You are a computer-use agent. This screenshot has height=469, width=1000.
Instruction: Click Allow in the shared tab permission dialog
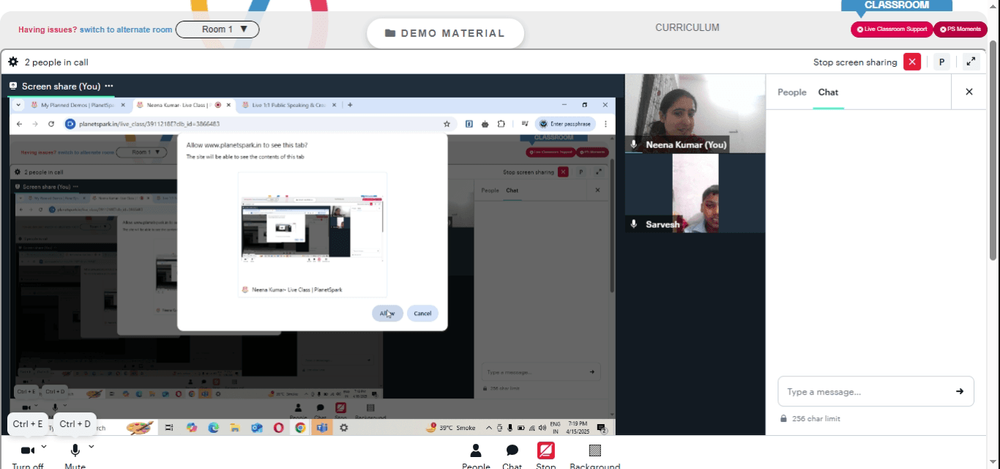(x=387, y=313)
